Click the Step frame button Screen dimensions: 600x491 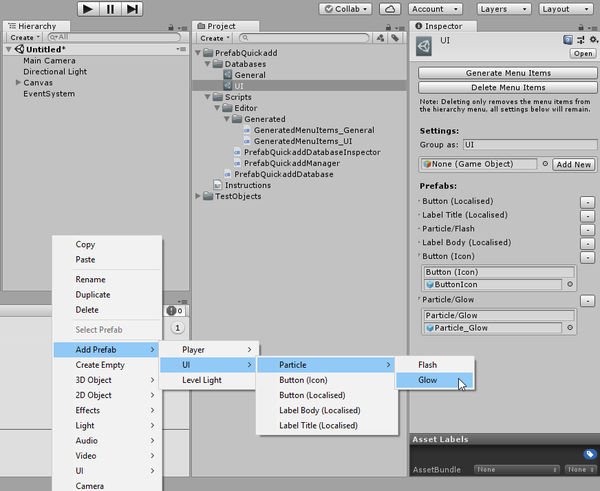(133, 9)
